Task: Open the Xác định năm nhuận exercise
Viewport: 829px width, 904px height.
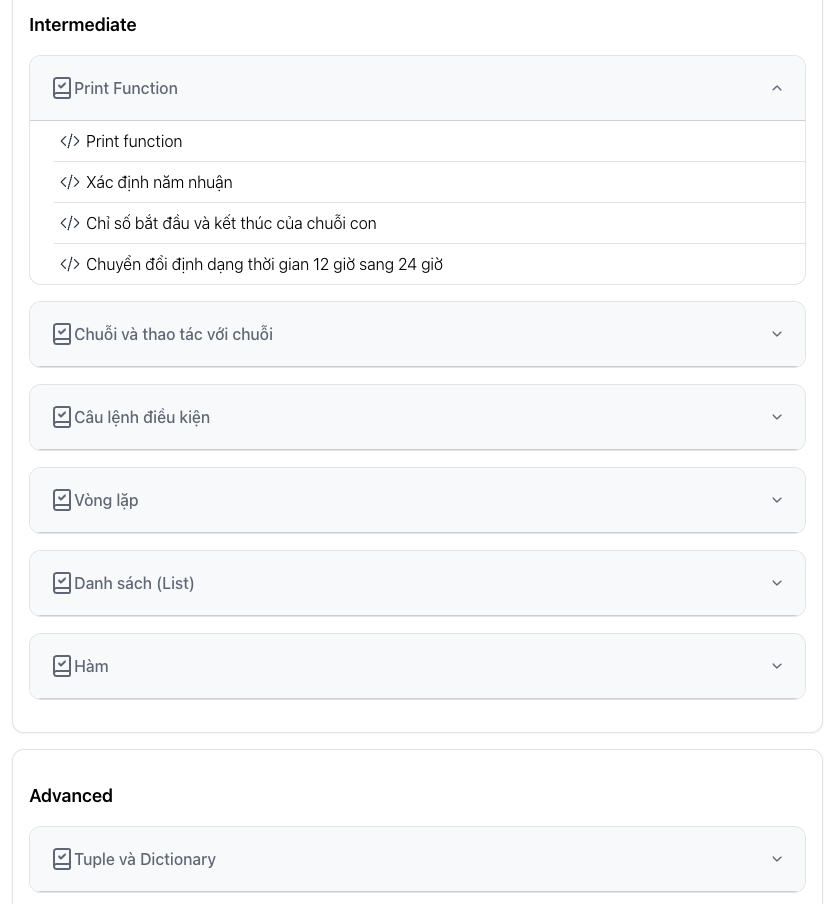Action: [x=159, y=182]
